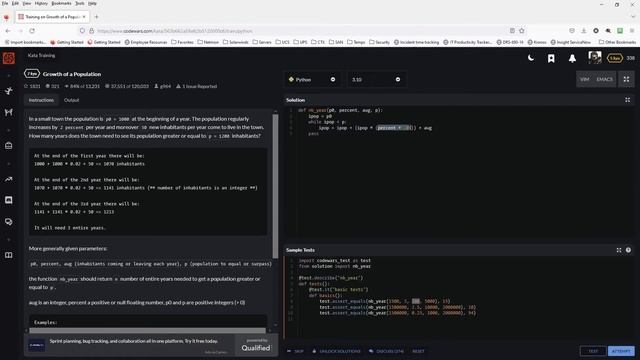Screen dimensions: 640x360
Task: Open browser Help menu
Action: (93, 3)
